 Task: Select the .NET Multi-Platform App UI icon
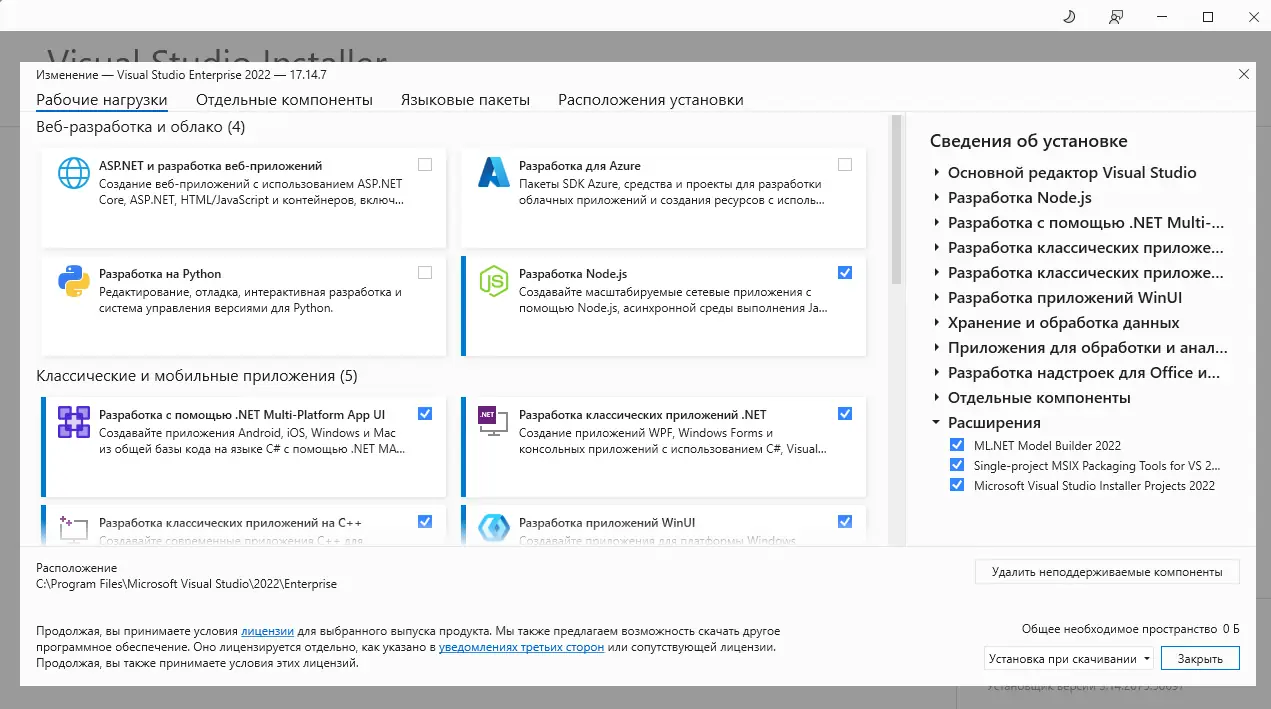tap(72, 421)
